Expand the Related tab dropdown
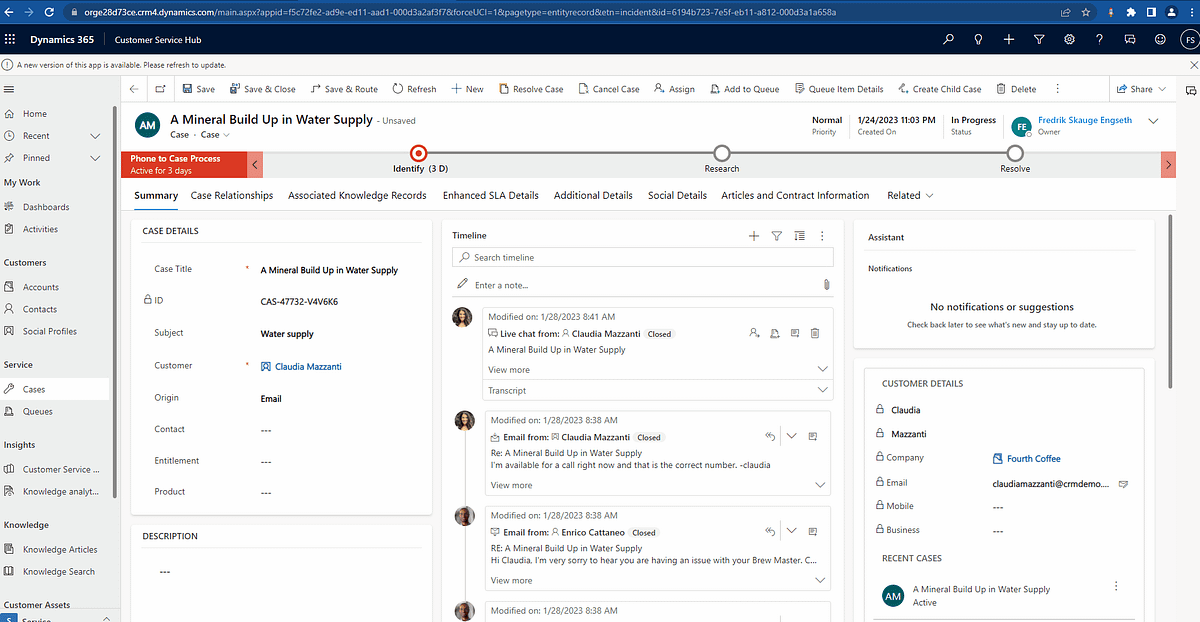 928,195
